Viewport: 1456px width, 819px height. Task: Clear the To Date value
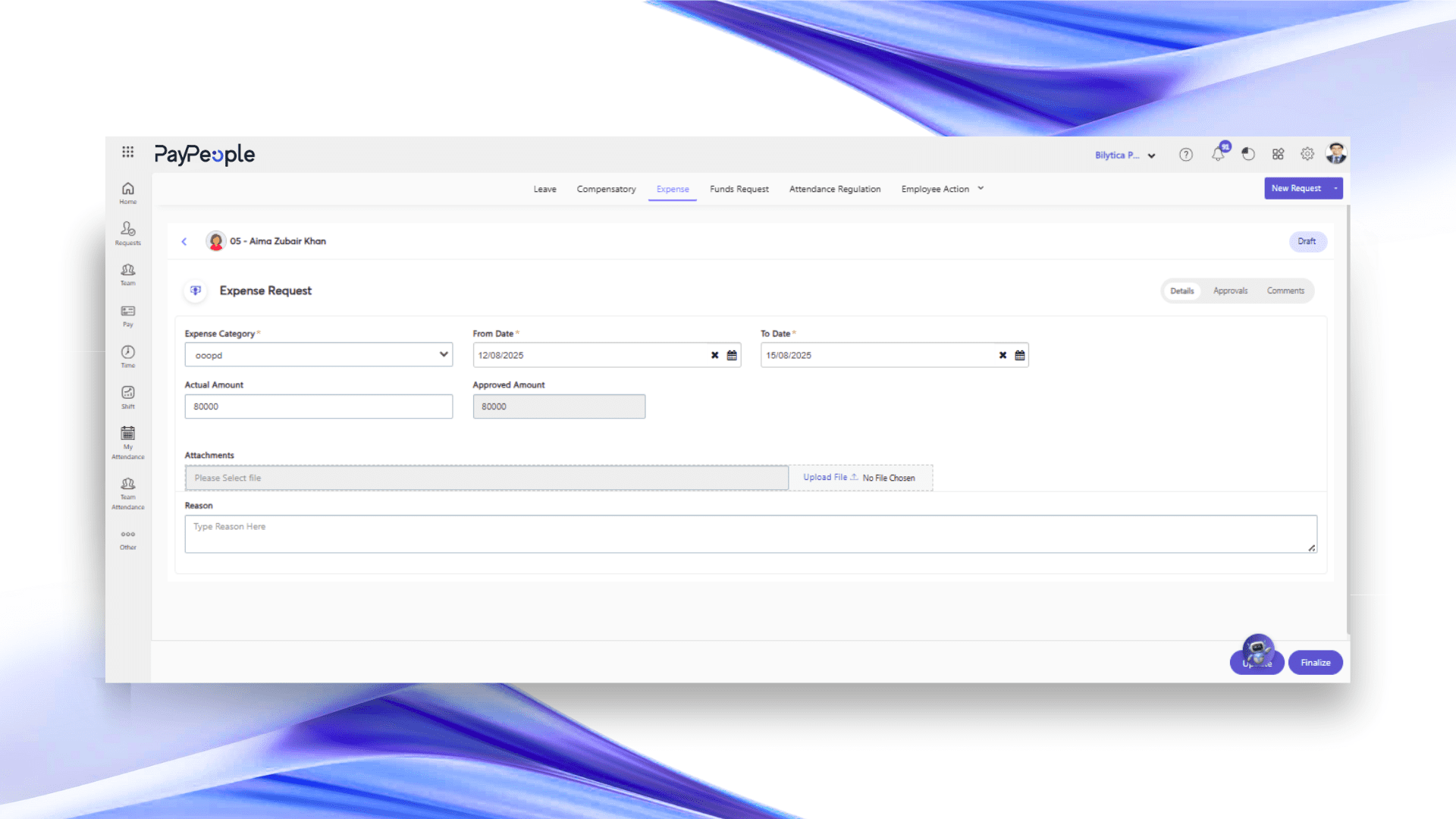coord(1003,355)
